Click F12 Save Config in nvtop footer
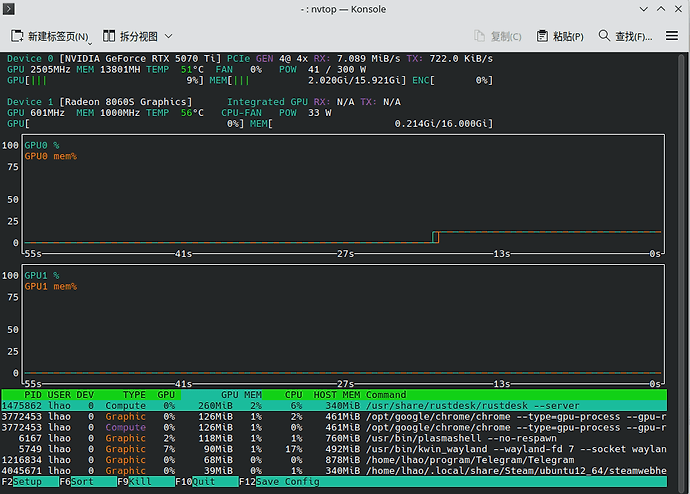690x494 pixels. [279, 482]
